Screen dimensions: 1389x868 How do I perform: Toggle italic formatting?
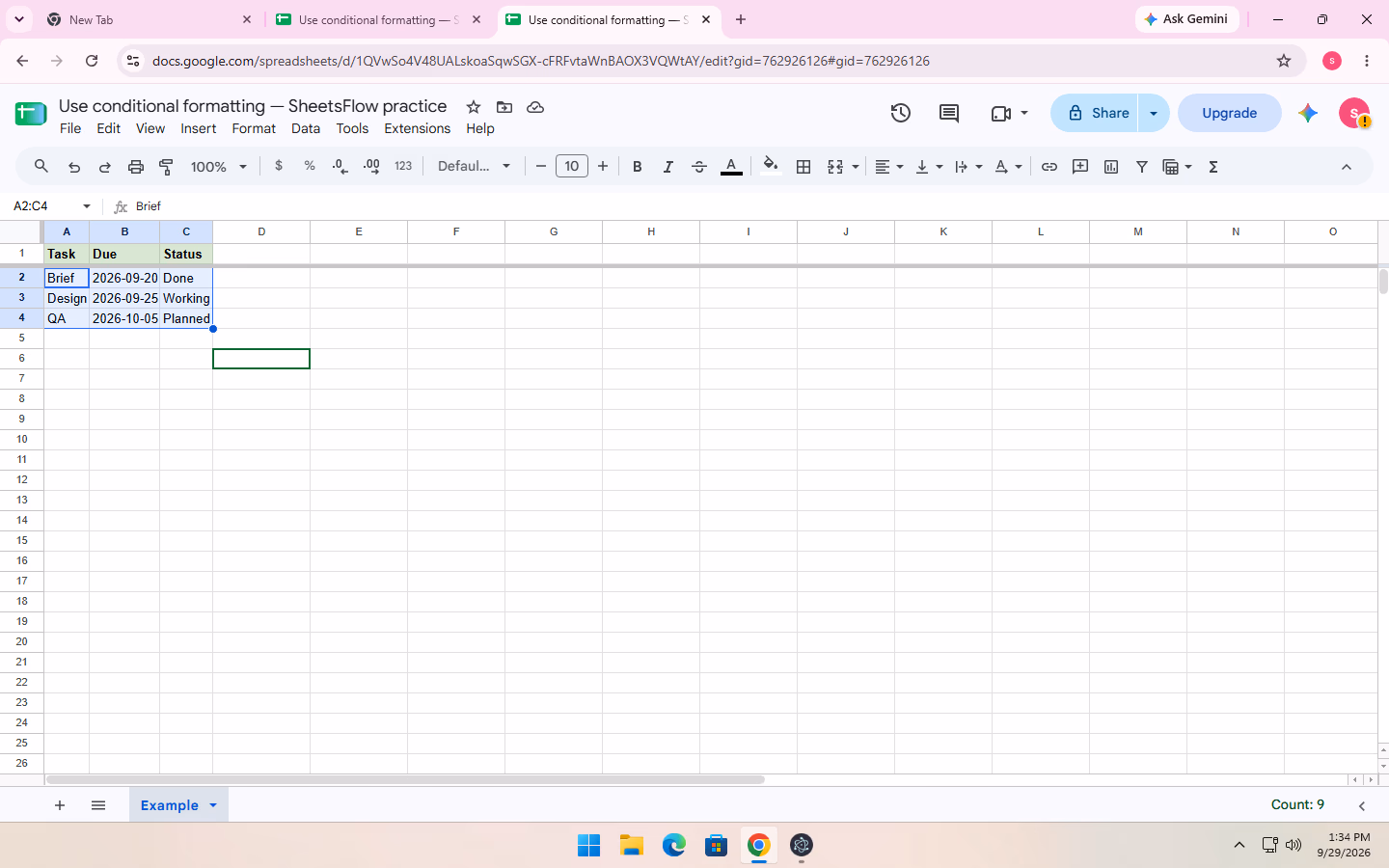667,167
